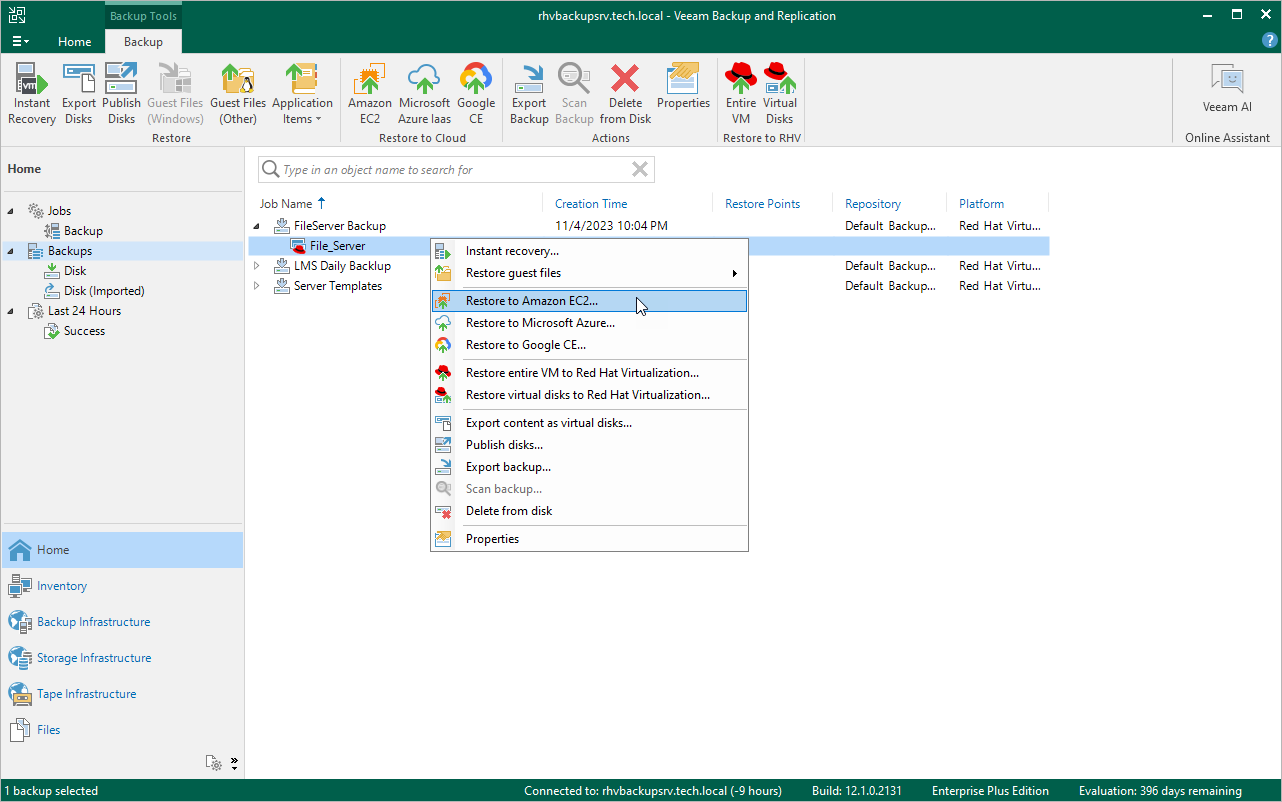Viewport: 1282px width, 802px height.
Task: Choose Restore to Amazon EC2... menu entry
Action: click(589, 301)
